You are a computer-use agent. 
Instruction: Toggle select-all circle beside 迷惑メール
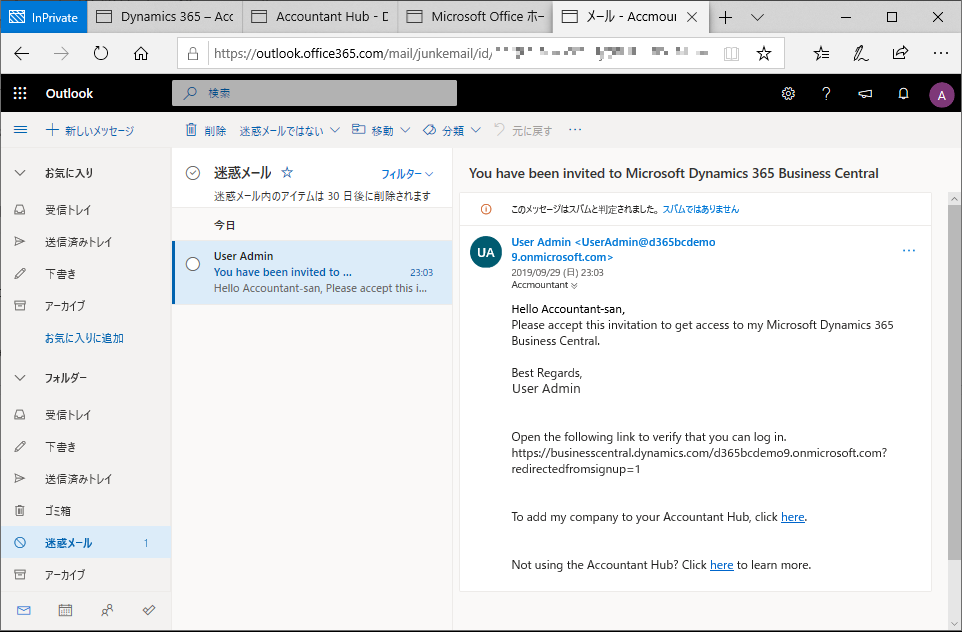(x=193, y=173)
